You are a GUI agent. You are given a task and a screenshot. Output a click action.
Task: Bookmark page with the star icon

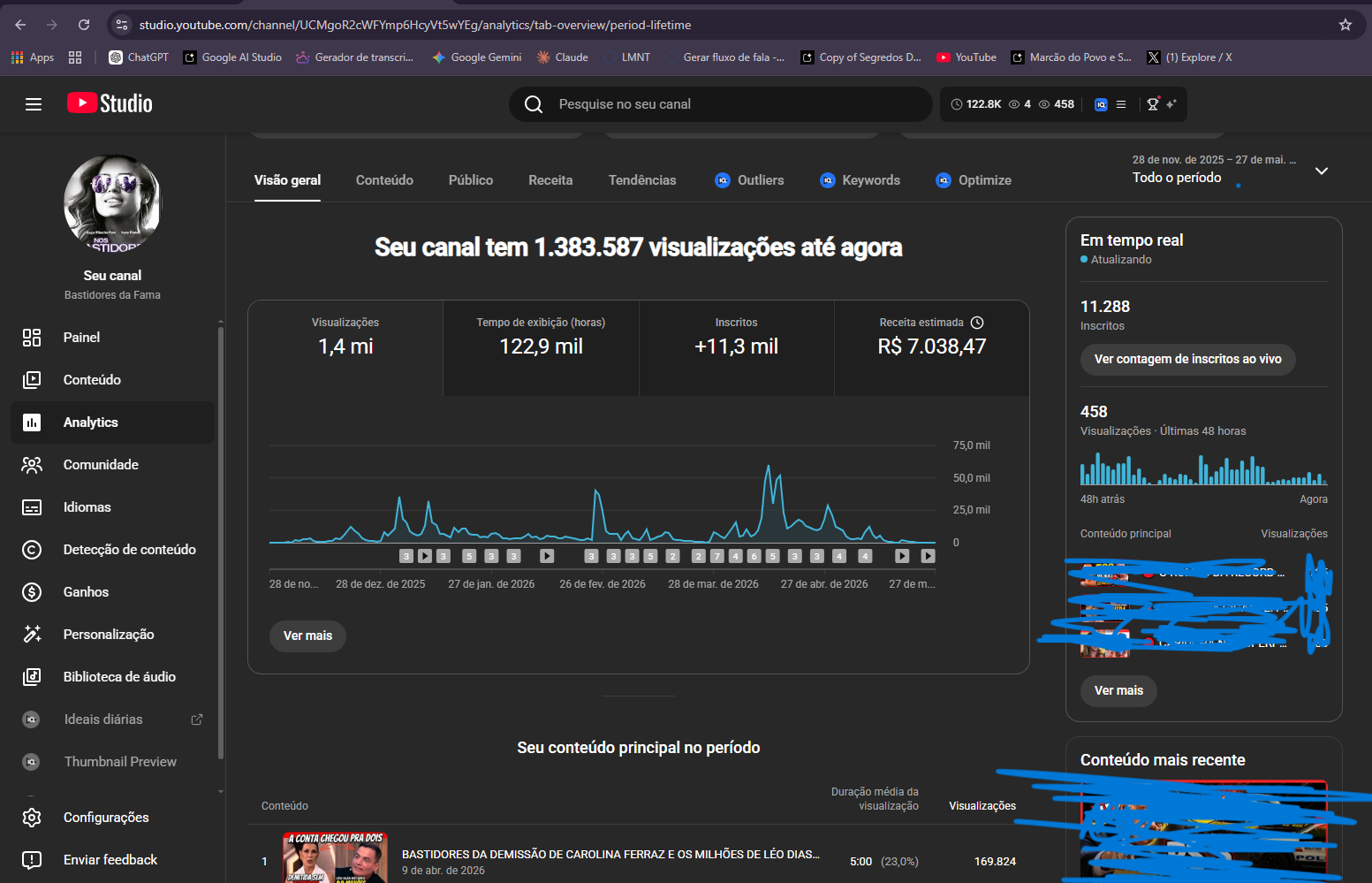(x=1345, y=25)
